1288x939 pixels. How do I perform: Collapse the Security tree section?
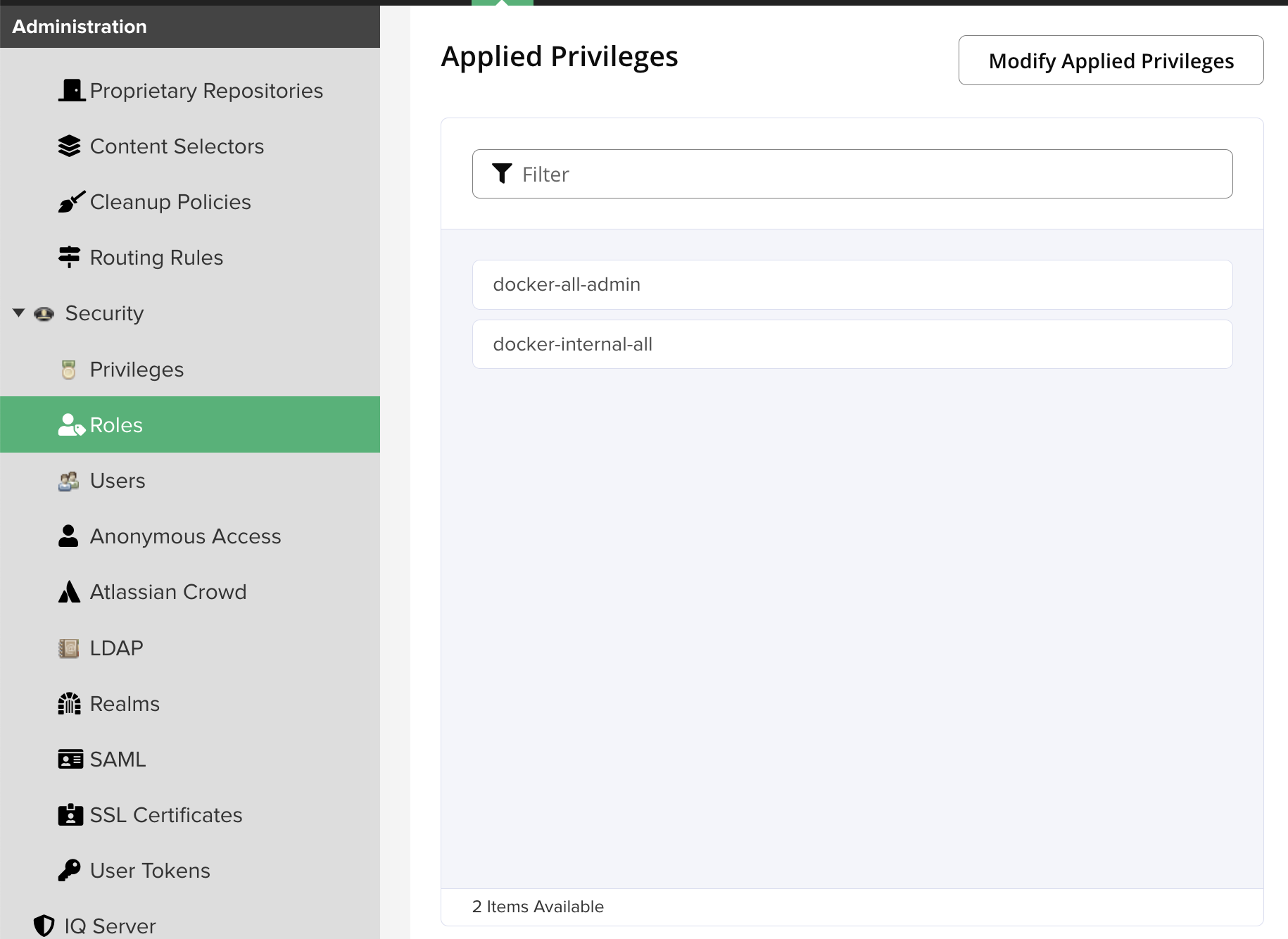tap(19, 313)
